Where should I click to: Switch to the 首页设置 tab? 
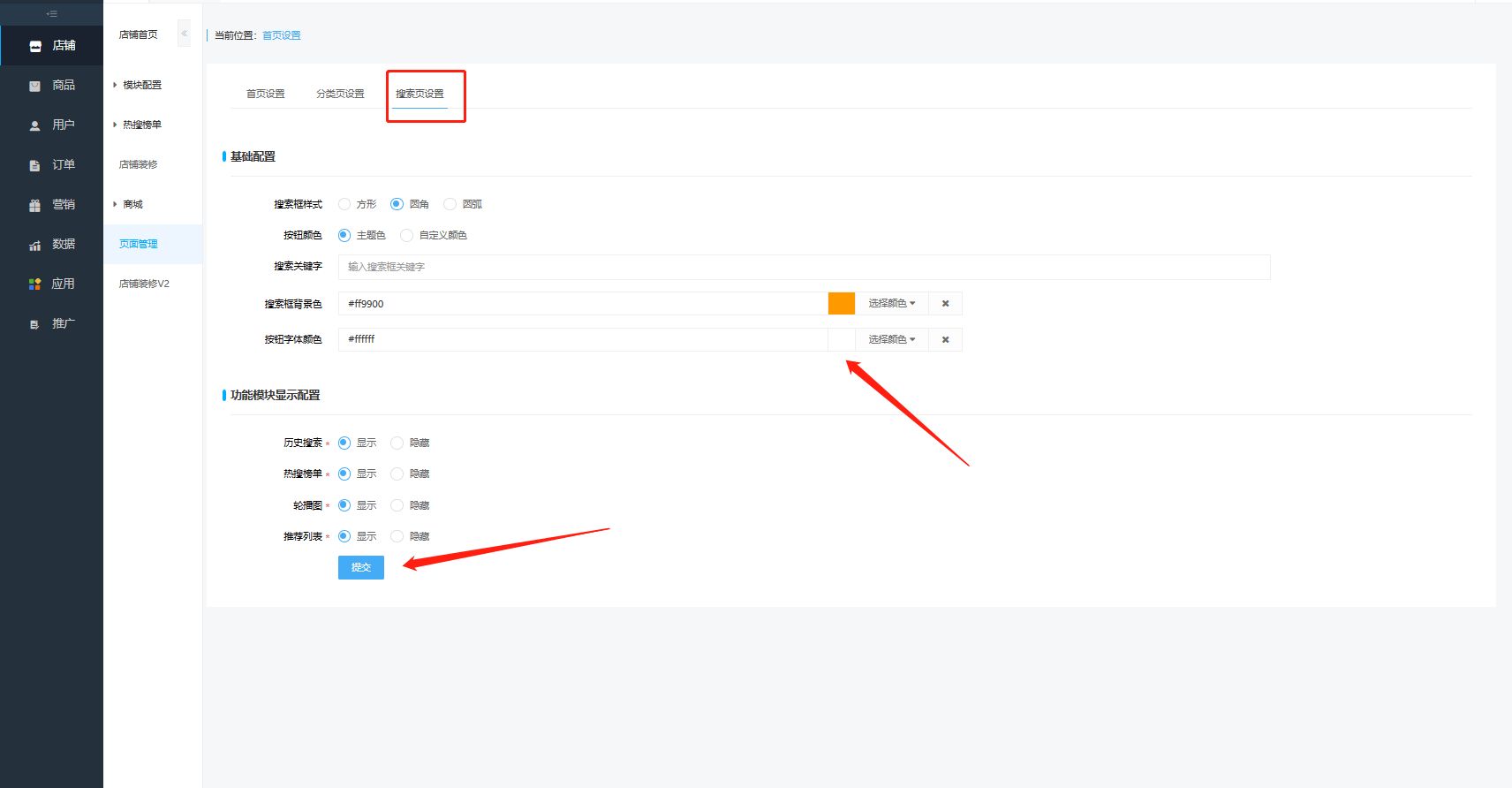pos(265,94)
